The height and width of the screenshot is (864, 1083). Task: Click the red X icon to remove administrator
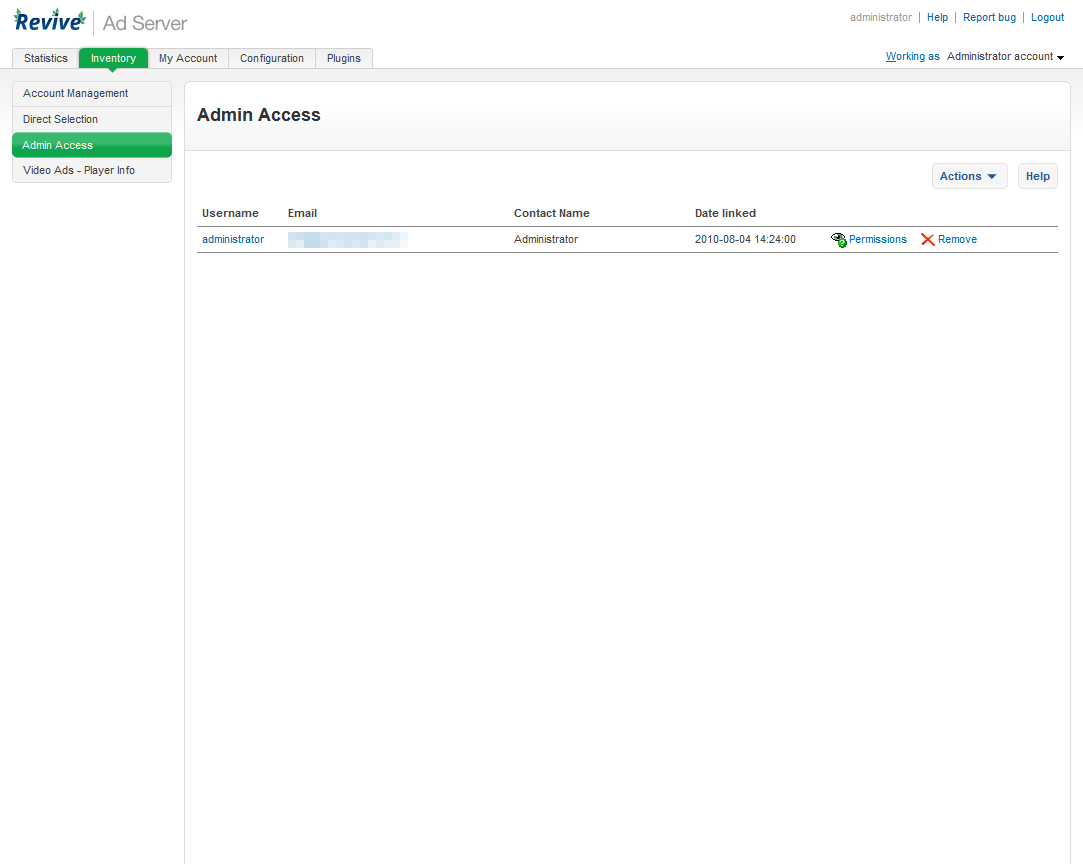(x=927, y=239)
